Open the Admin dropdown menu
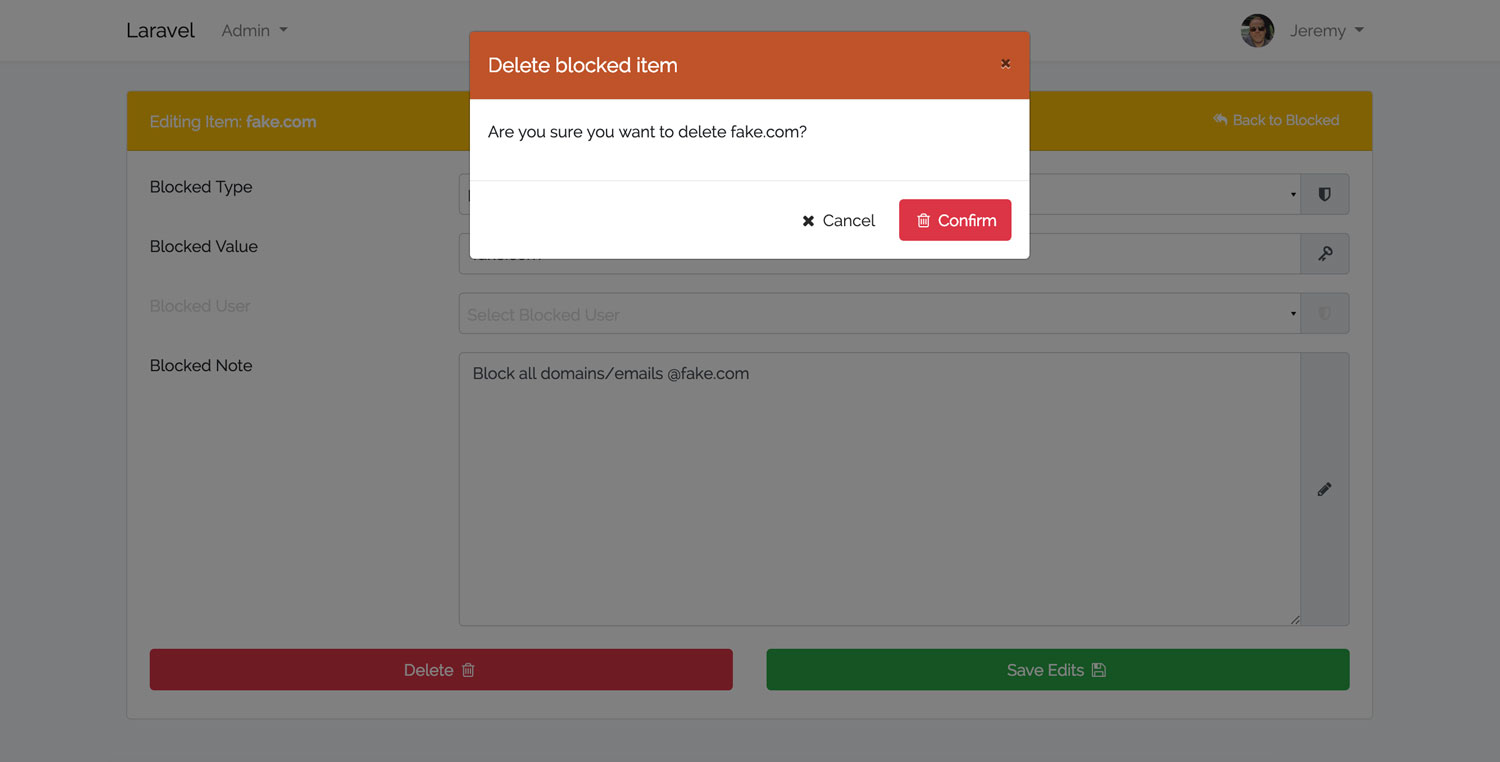Viewport: 1500px width, 762px height. pyautogui.click(x=254, y=31)
